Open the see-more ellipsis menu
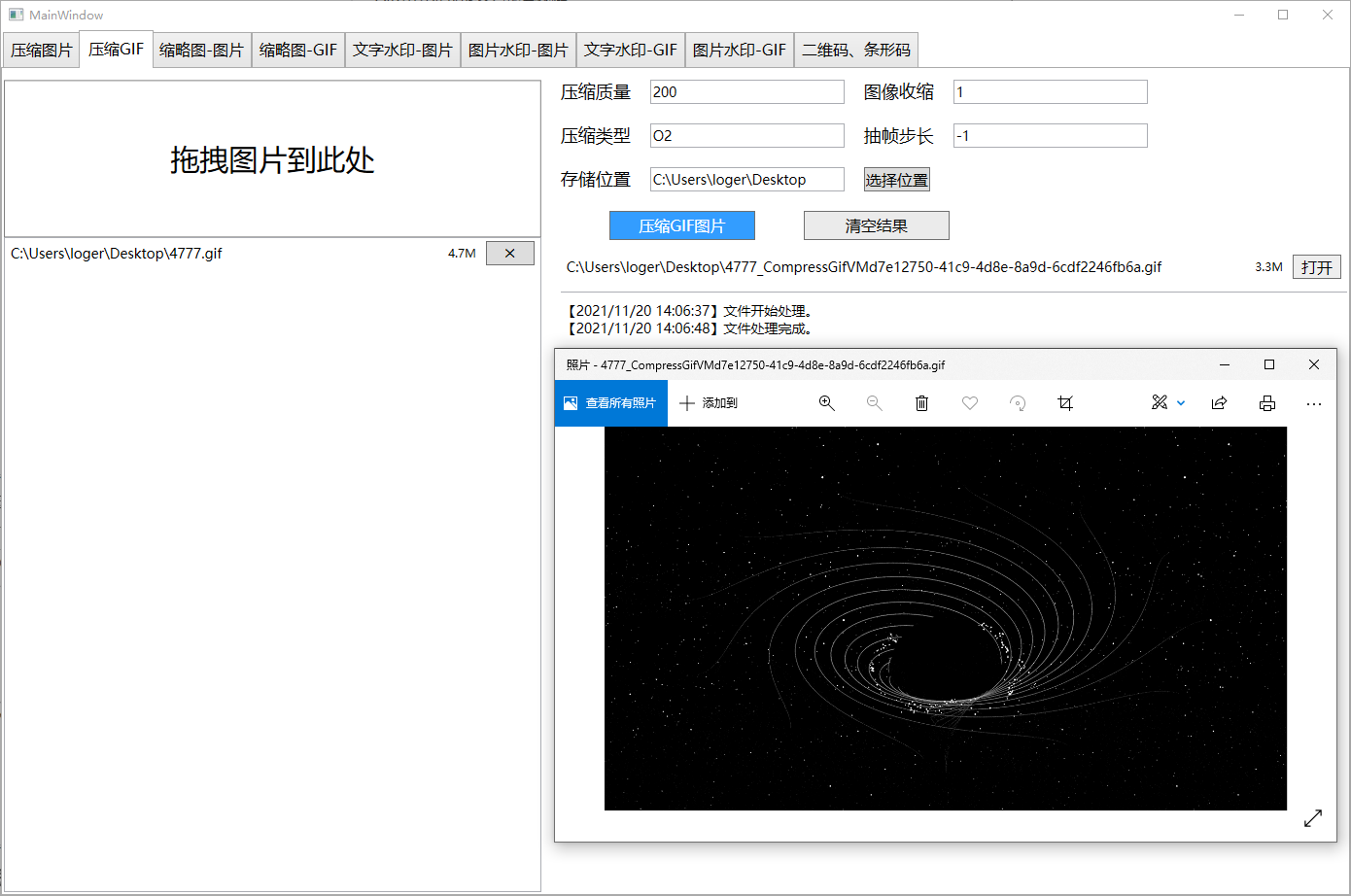The image size is (1351, 896). coord(1314,402)
